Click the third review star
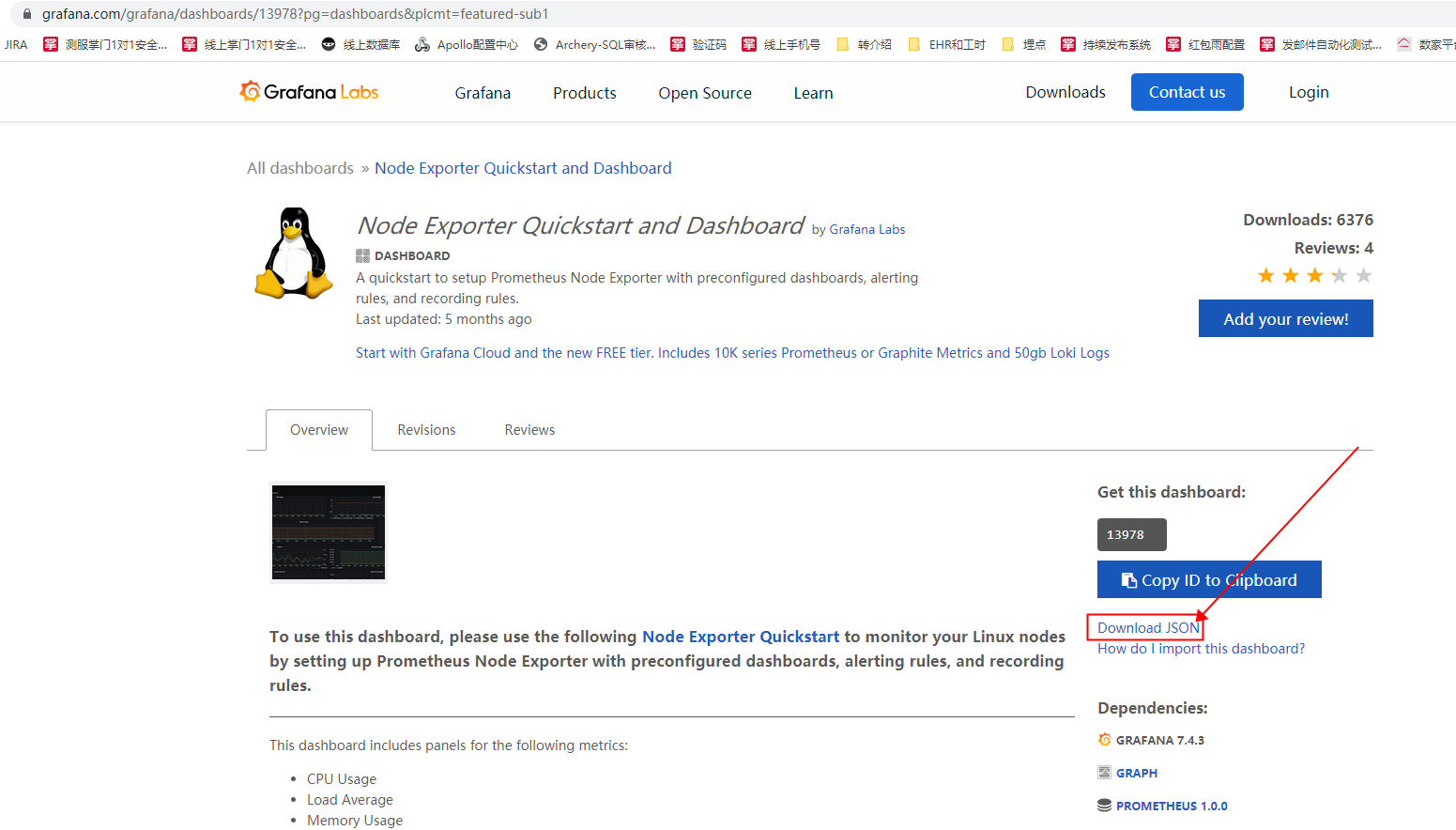1456x830 pixels. [x=1315, y=275]
